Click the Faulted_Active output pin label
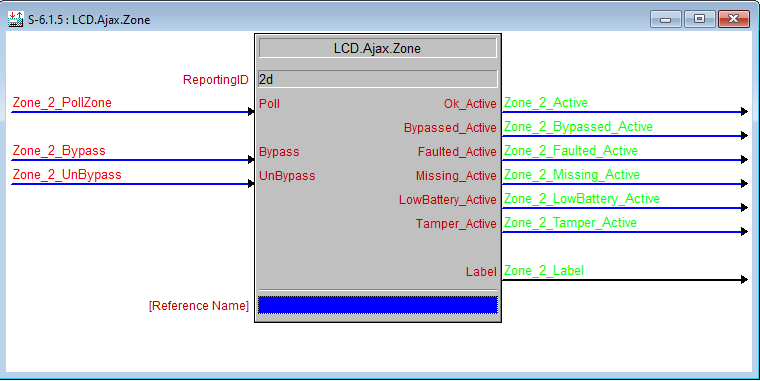The width and height of the screenshot is (760, 381). [x=457, y=152]
